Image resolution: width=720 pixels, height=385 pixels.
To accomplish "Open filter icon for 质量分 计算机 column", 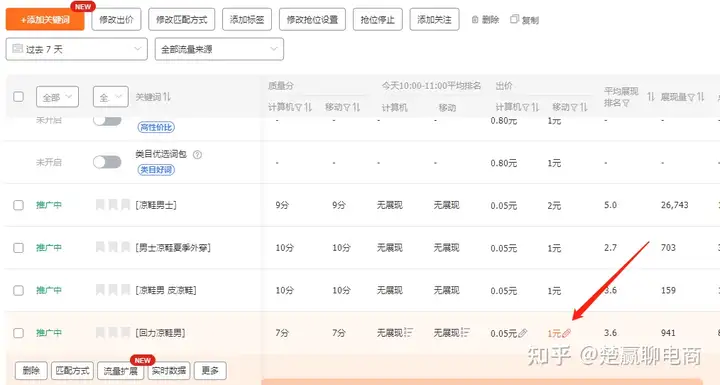I will click(298, 108).
